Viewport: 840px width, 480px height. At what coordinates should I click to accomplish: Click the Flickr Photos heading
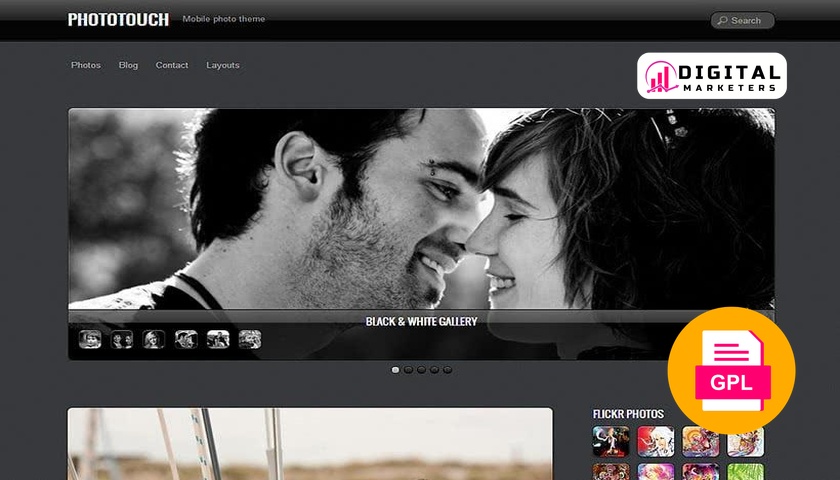pos(628,414)
